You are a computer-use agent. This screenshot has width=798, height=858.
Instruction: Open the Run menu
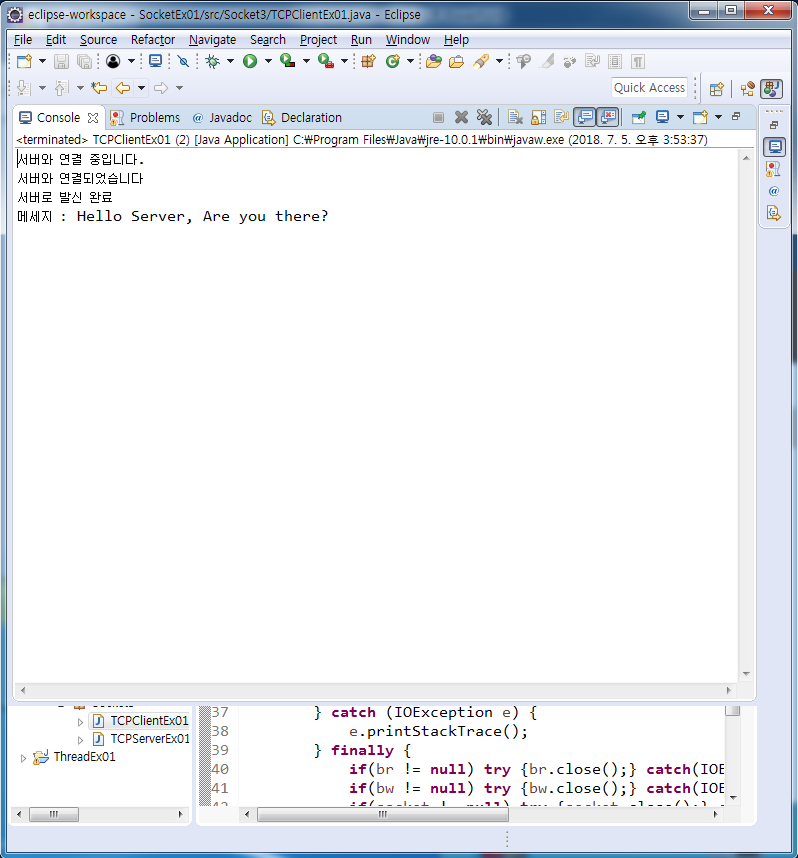pyautogui.click(x=361, y=39)
